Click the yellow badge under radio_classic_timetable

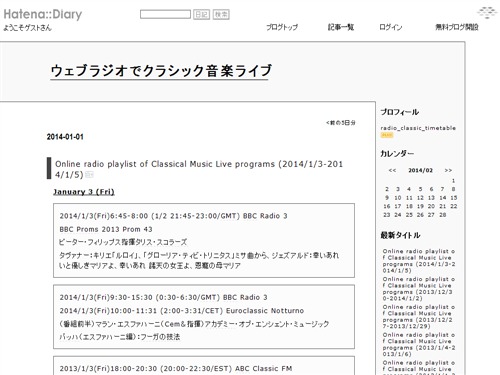[x=387, y=135]
